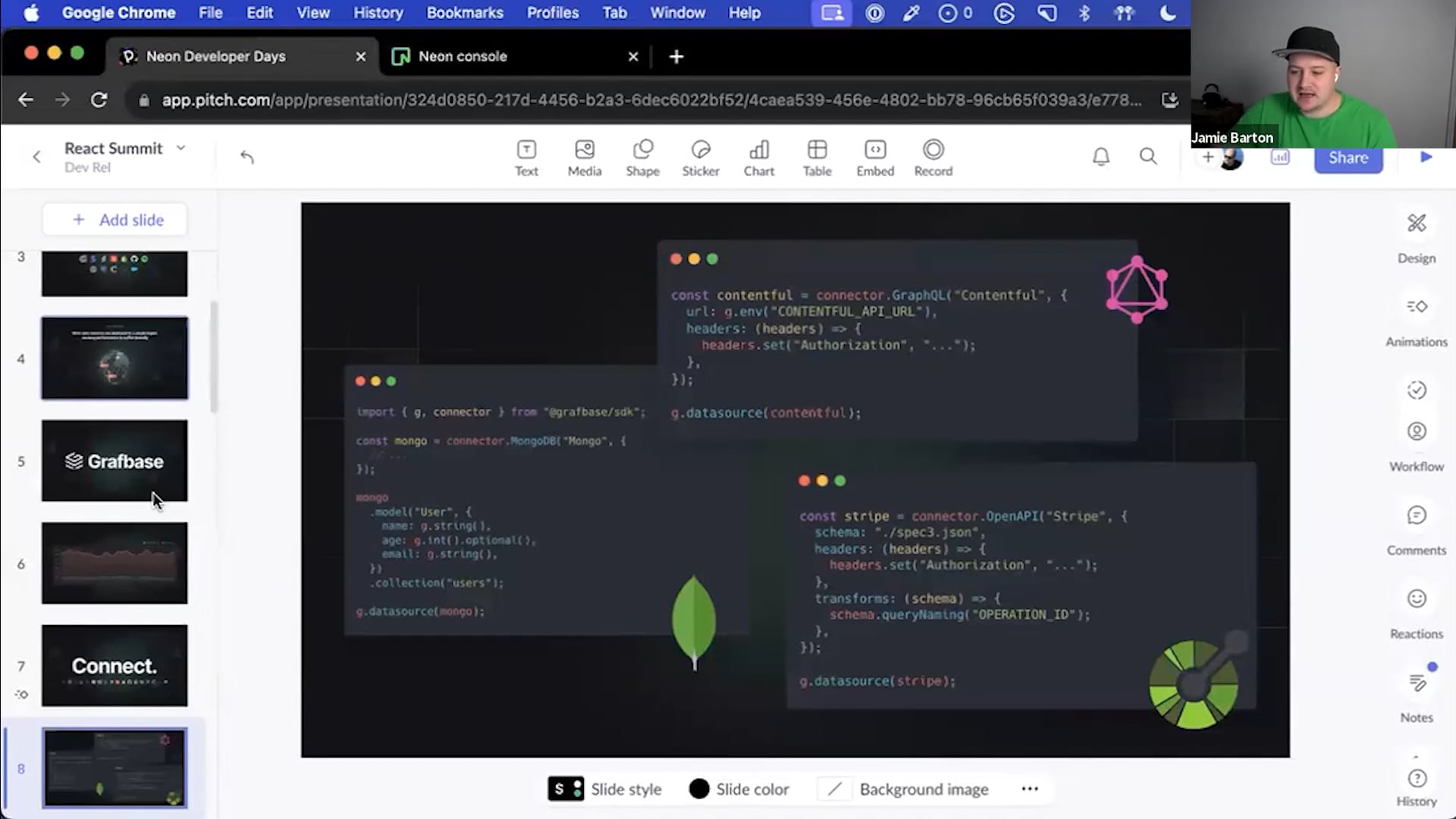Image resolution: width=1456 pixels, height=819 pixels.
Task: Switch to the Neon console tab
Action: (x=463, y=56)
